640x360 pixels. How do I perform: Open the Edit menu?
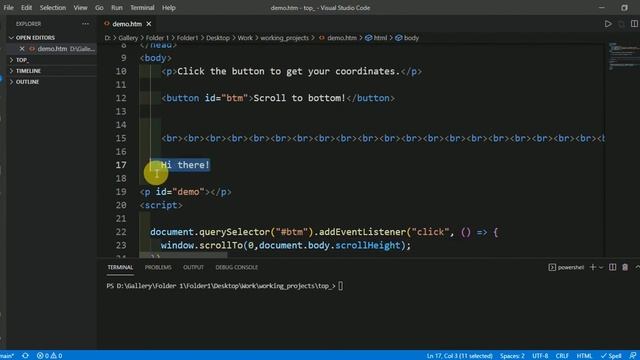point(27,7)
